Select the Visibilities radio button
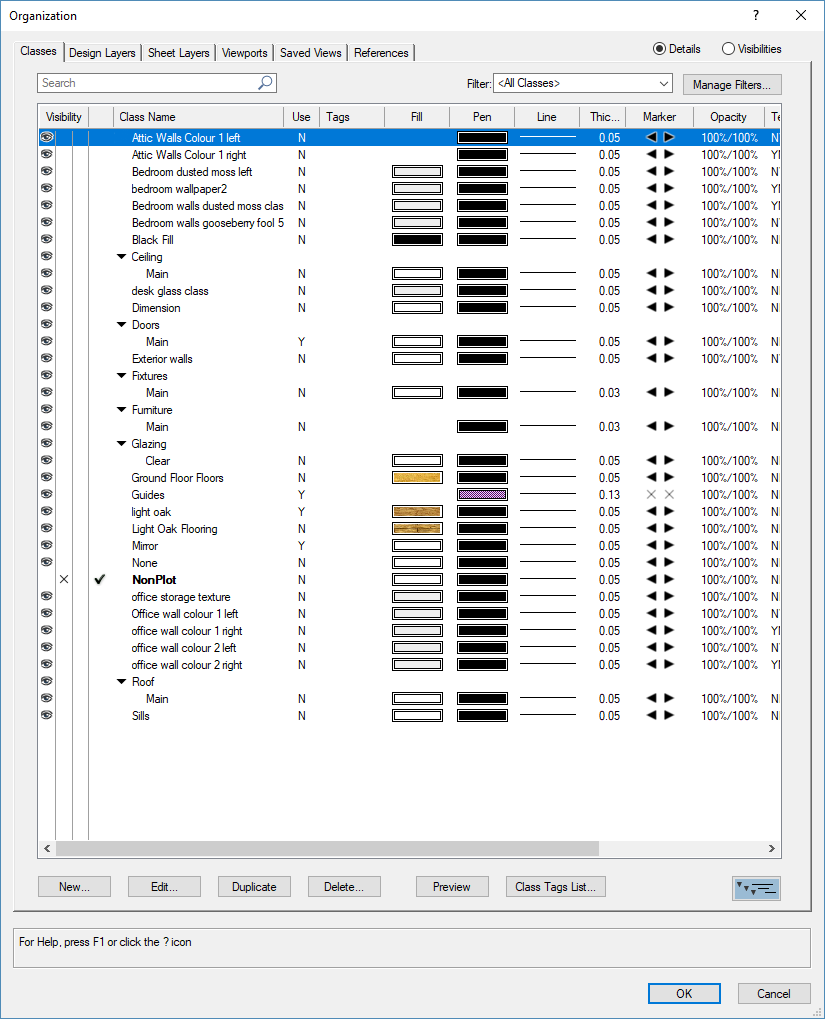 (x=728, y=49)
